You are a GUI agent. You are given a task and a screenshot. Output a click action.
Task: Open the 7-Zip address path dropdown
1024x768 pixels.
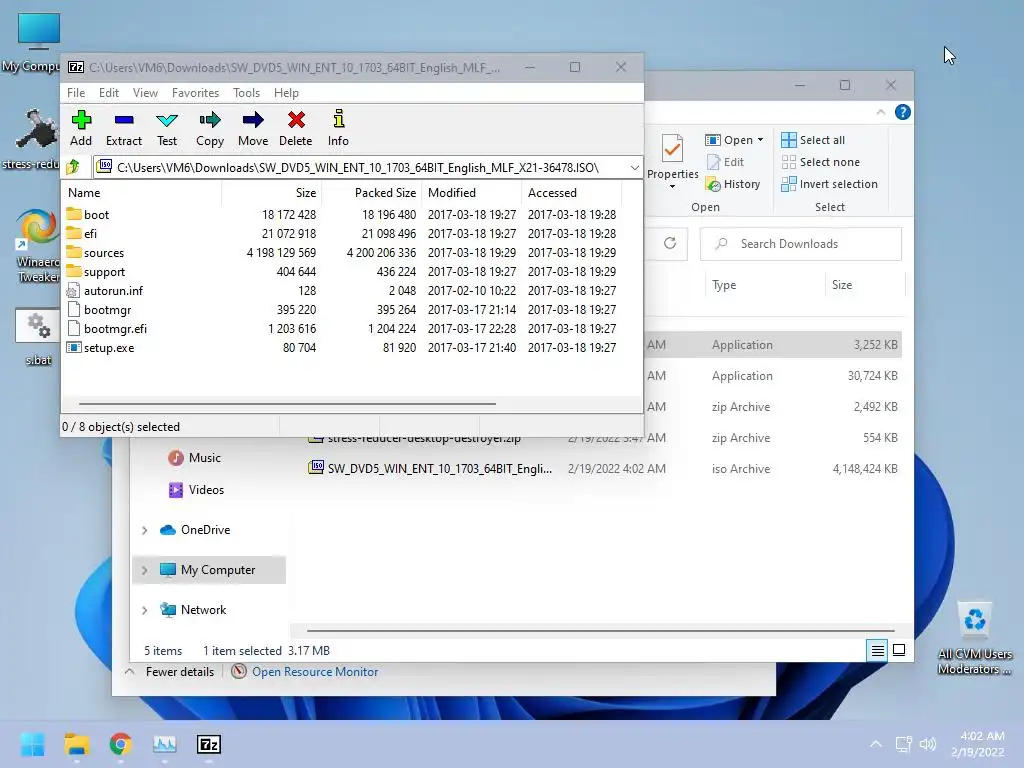click(634, 168)
